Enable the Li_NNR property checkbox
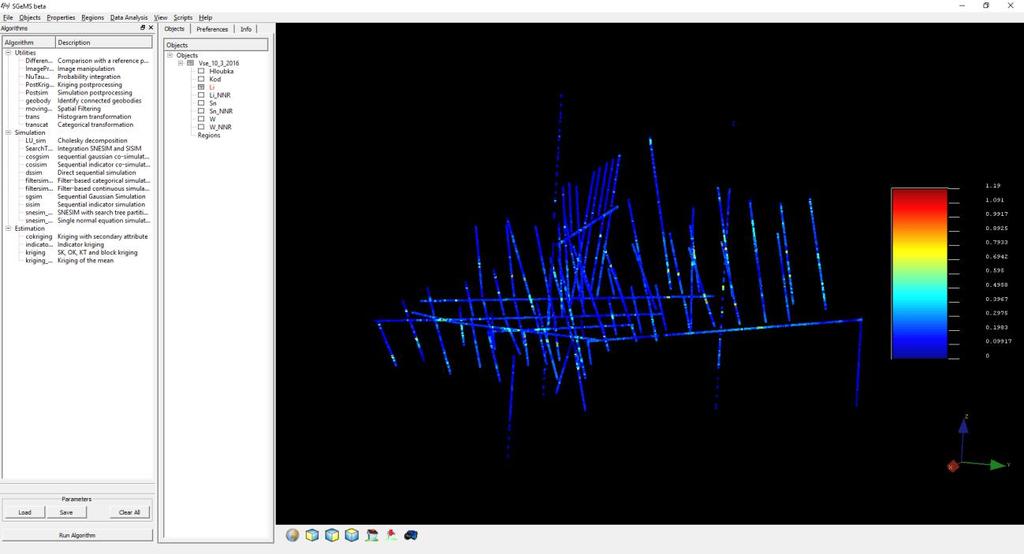Screen dimensions: 1024x554 click(201, 95)
